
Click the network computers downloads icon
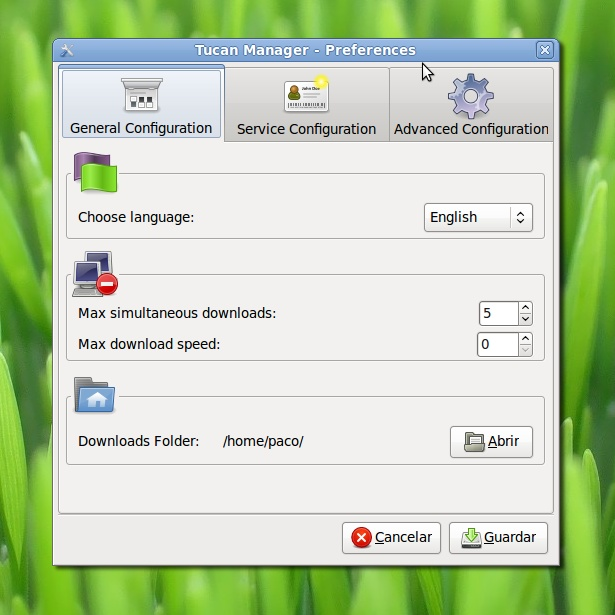[95, 274]
